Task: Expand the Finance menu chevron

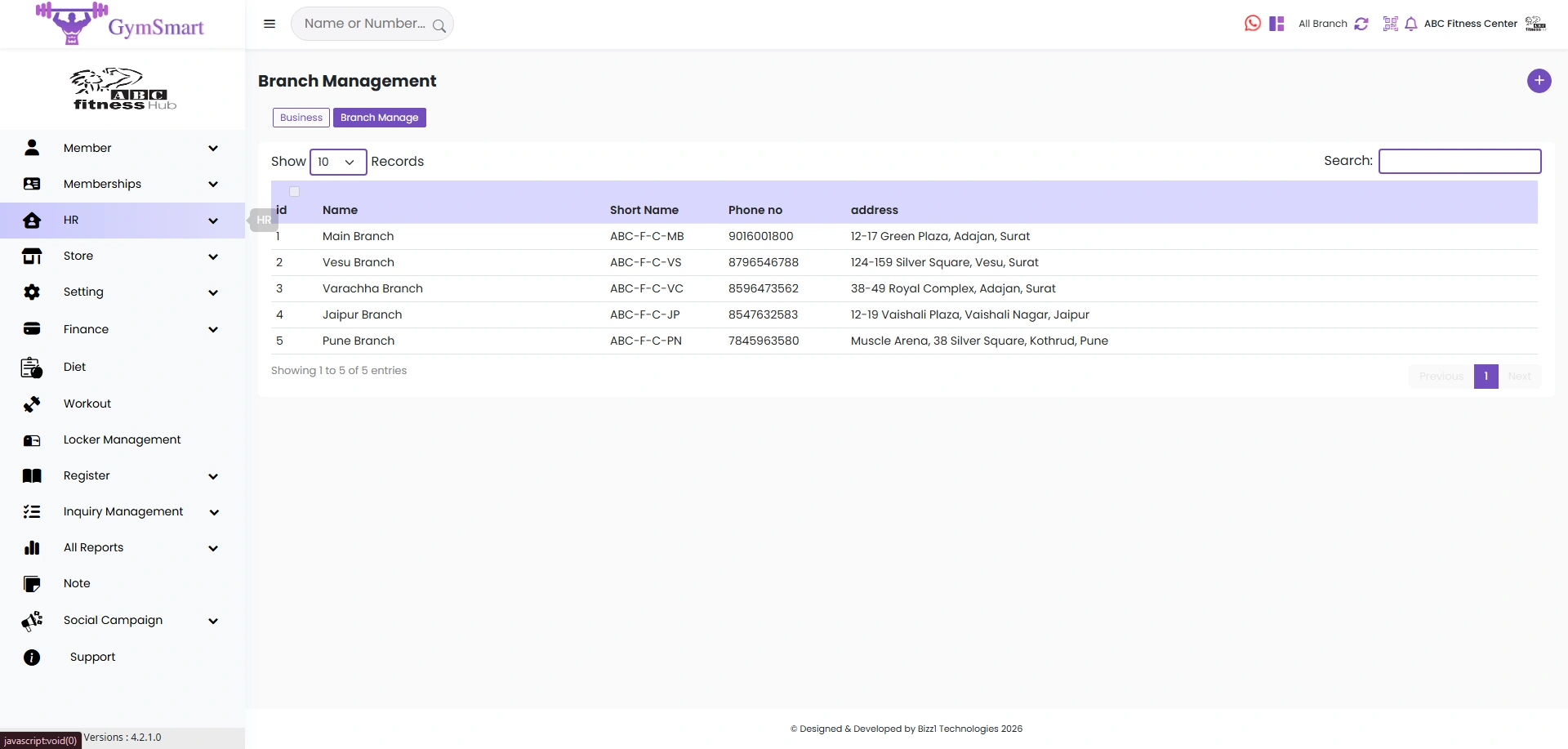Action: point(213,330)
